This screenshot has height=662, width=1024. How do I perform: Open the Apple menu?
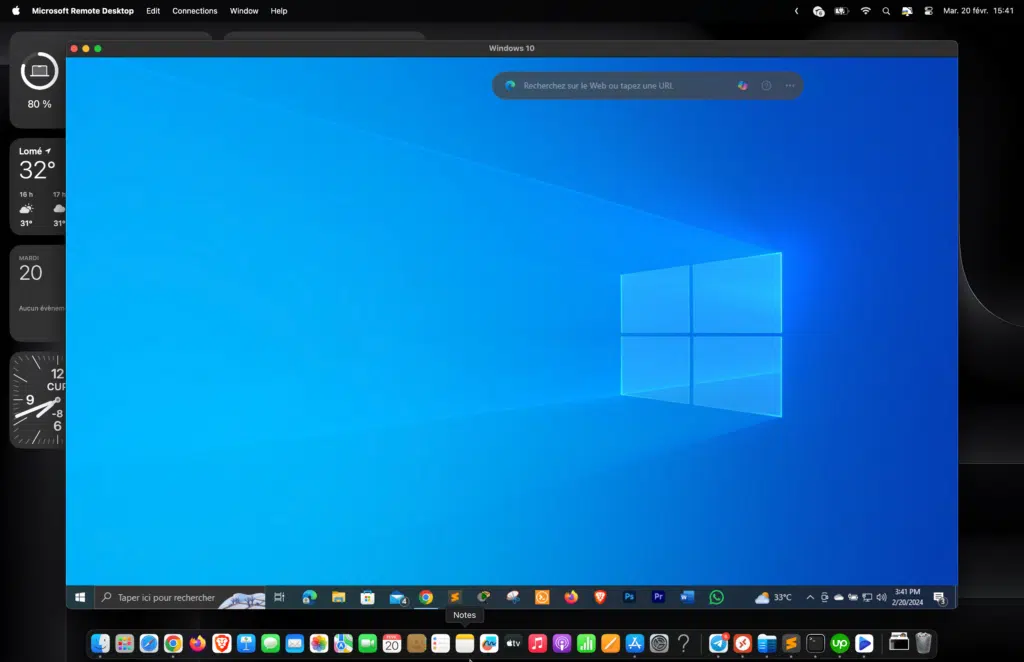[16, 11]
